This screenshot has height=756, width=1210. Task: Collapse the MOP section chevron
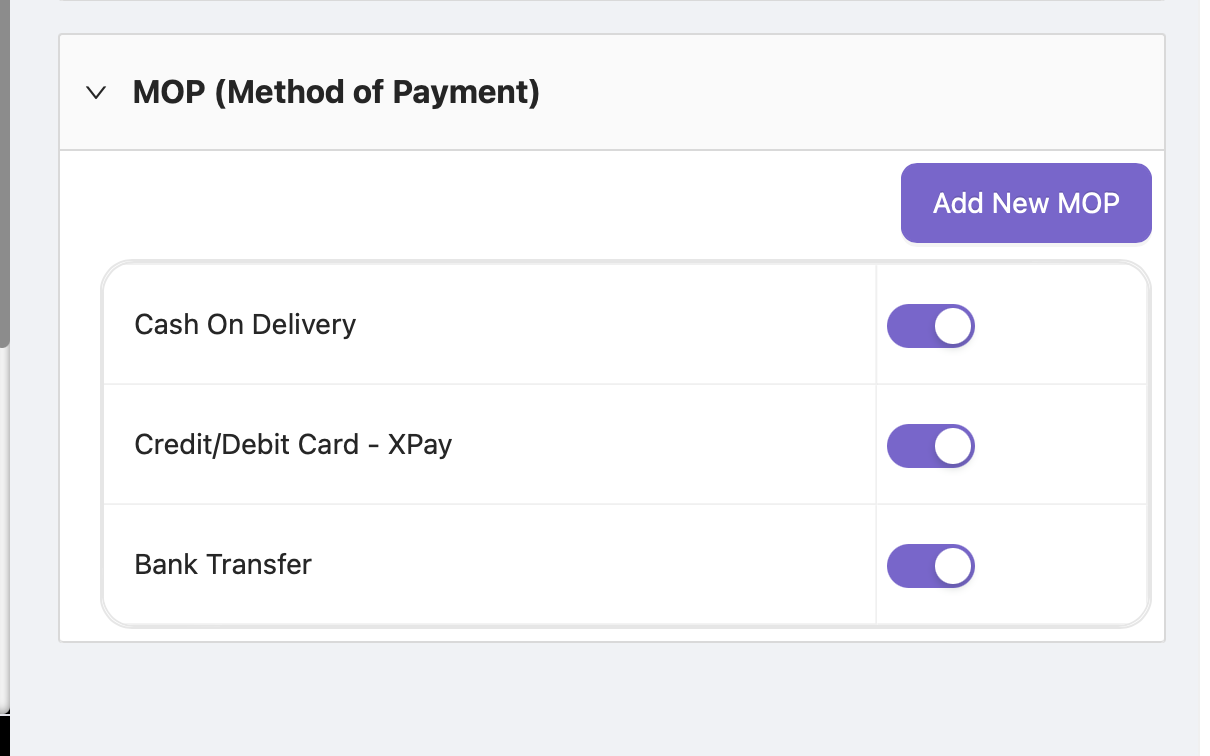(x=96, y=93)
